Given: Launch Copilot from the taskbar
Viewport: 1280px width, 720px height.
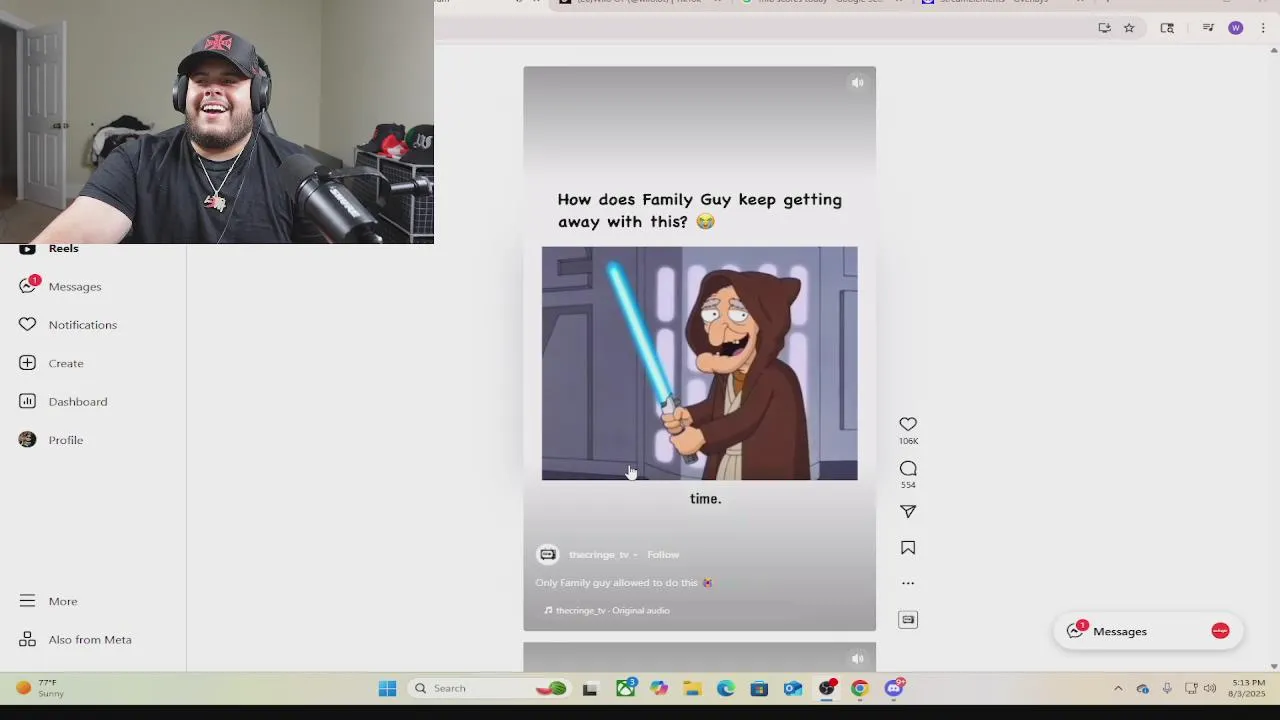Looking at the screenshot, I should click(x=659, y=688).
